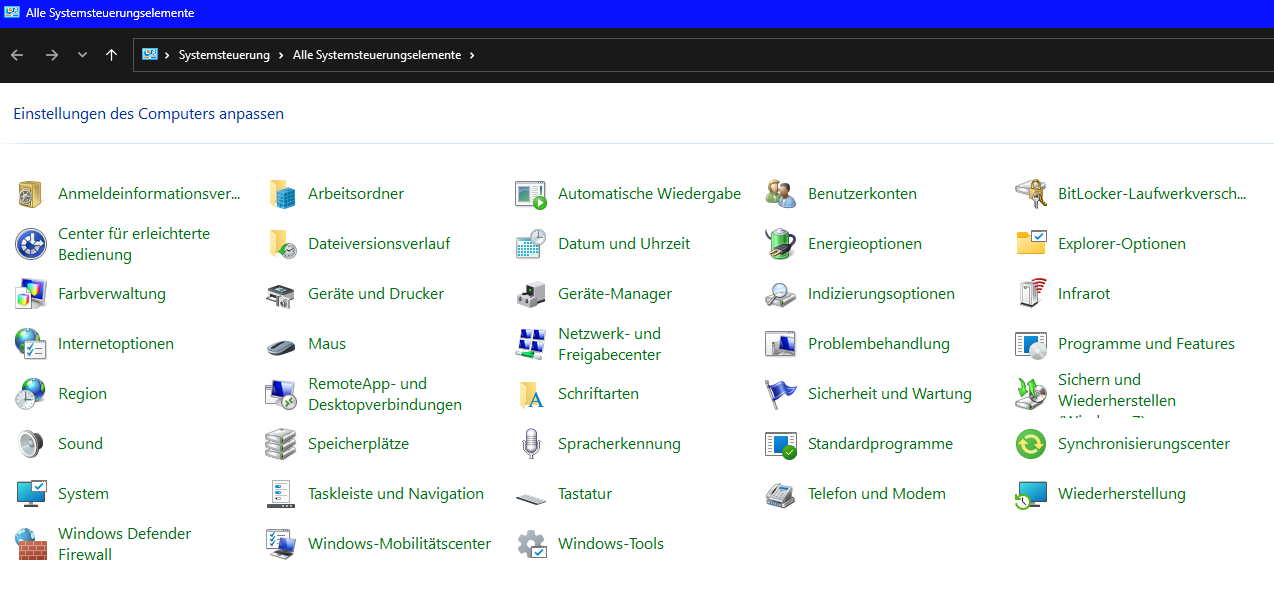This screenshot has height=596, width=1274.
Task: Open the Wiederherstellung icon
Action: [1031, 494]
